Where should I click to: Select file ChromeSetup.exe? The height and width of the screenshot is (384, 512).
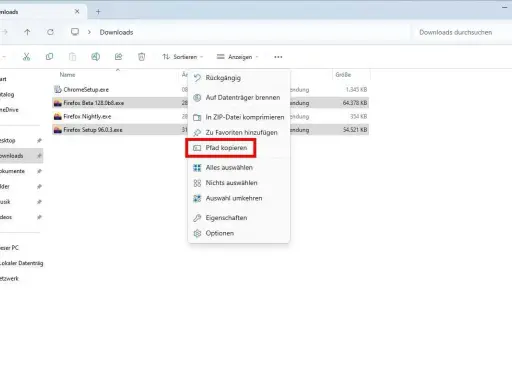86,90
